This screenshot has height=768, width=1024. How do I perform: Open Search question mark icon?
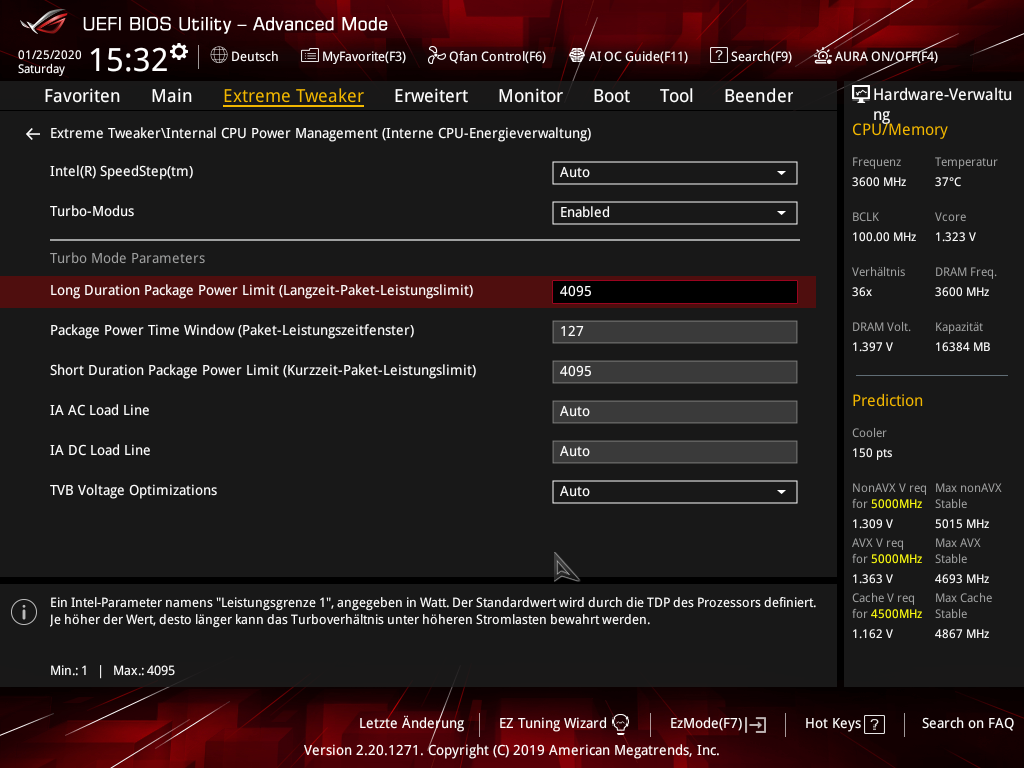click(718, 56)
